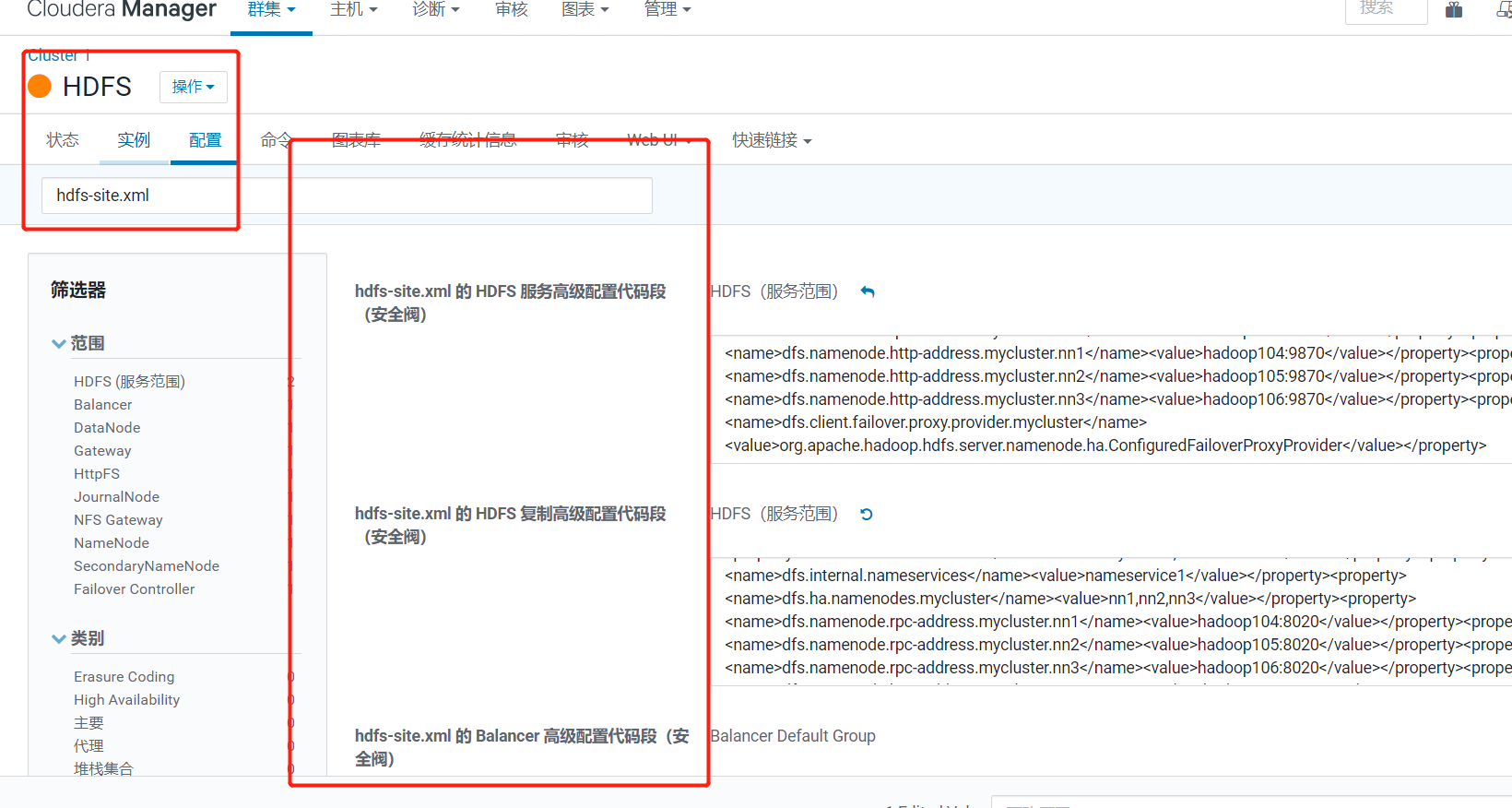Open the 诊断 menu
1512x808 pixels.
click(435, 10)
